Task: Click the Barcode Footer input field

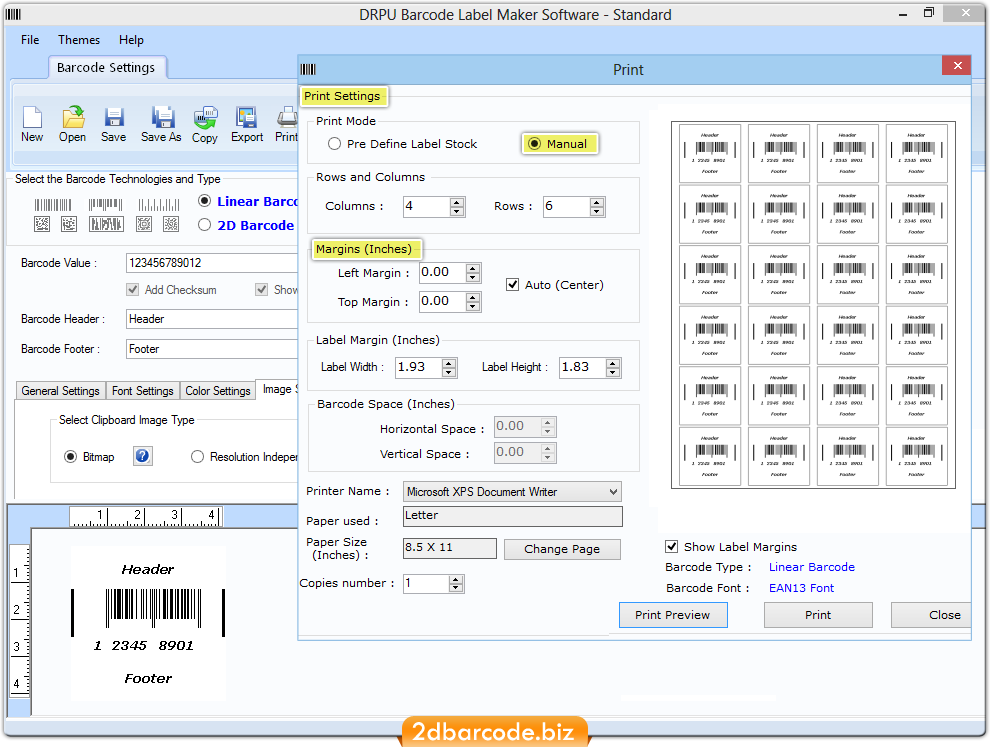Action: (212, 349)
